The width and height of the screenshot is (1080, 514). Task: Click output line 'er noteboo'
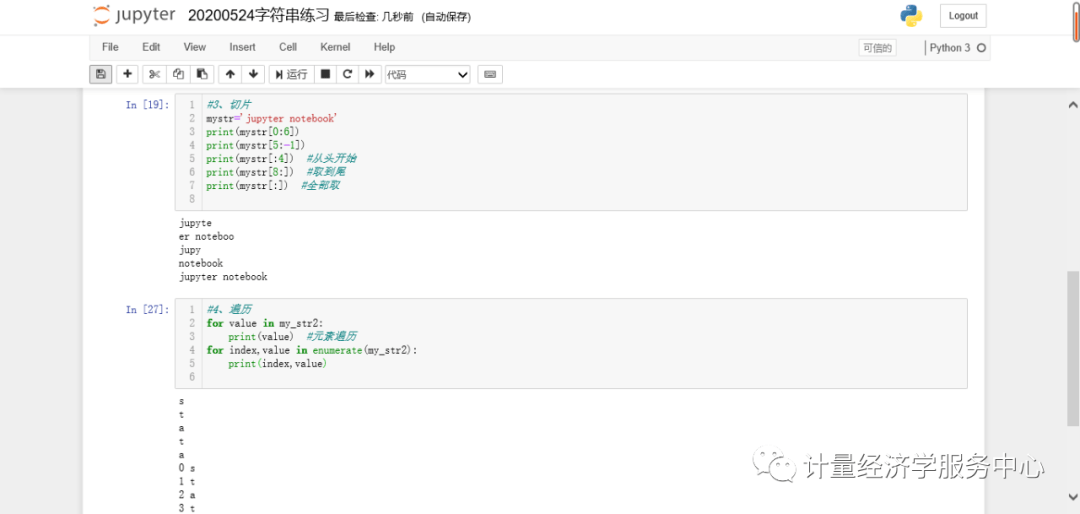click(x=206, y=236)
